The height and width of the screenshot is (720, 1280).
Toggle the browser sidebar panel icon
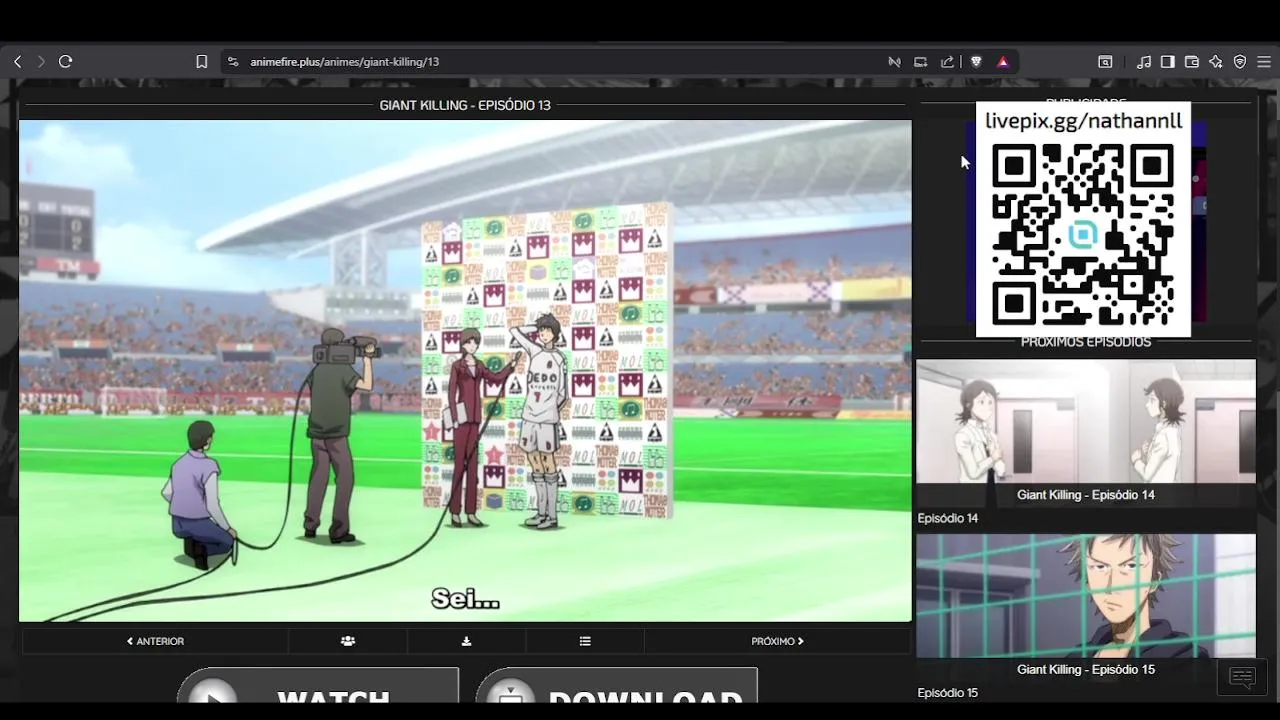click(x=1168, y=62)
